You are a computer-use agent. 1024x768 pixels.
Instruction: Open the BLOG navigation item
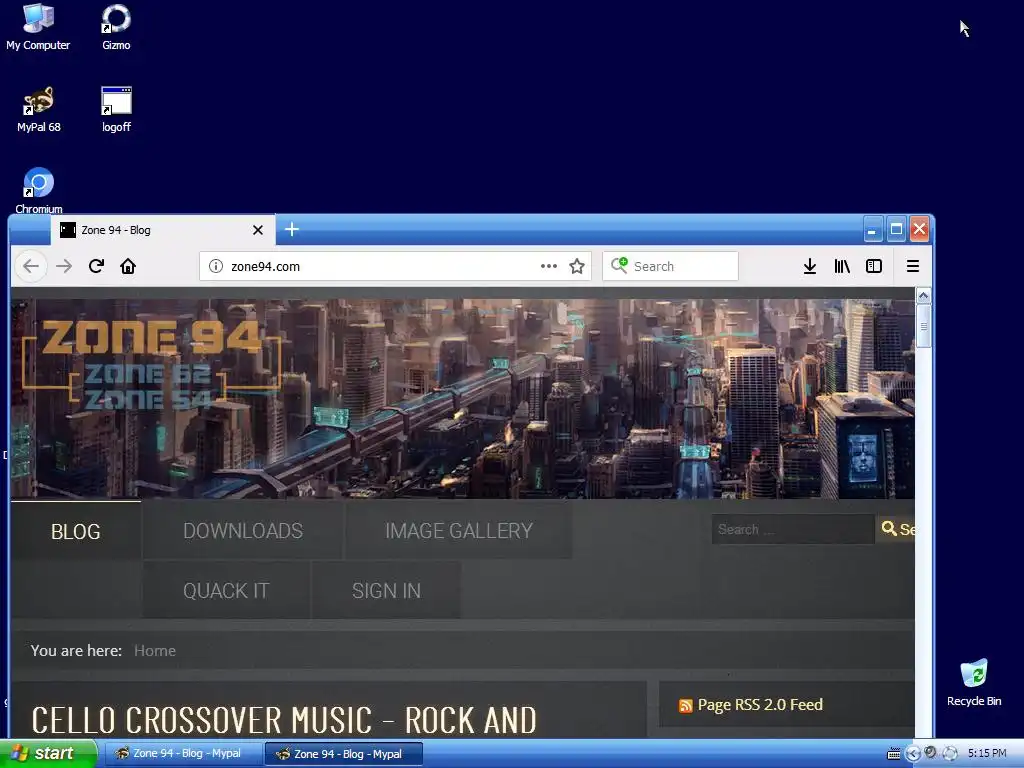76,531
